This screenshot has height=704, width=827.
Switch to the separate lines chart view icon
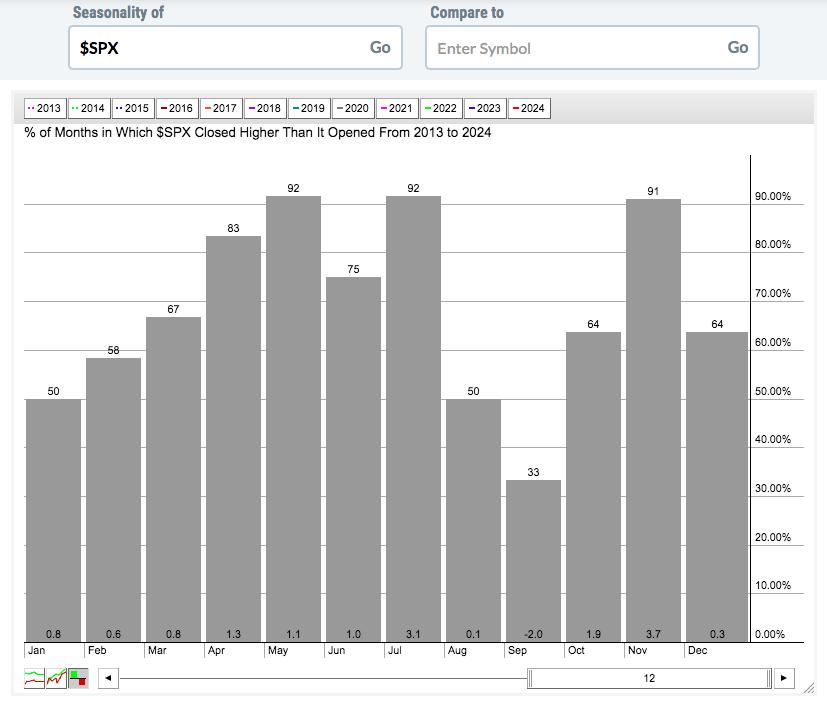(34, 678)
